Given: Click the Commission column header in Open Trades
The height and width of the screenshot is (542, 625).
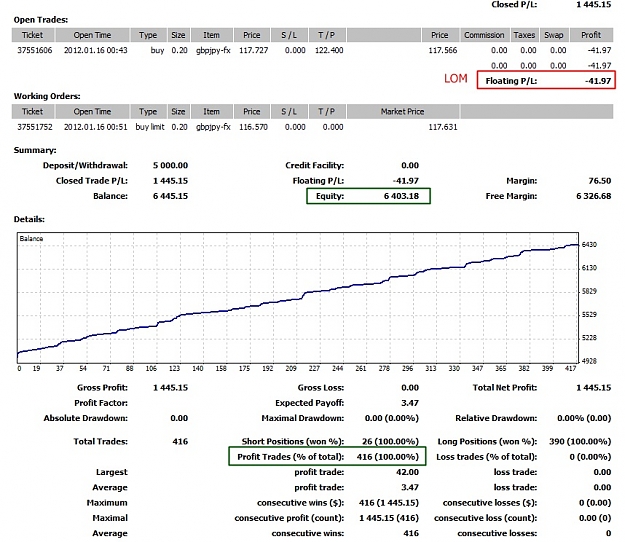Looking at the screenshot, I should (x=484, y=35).
